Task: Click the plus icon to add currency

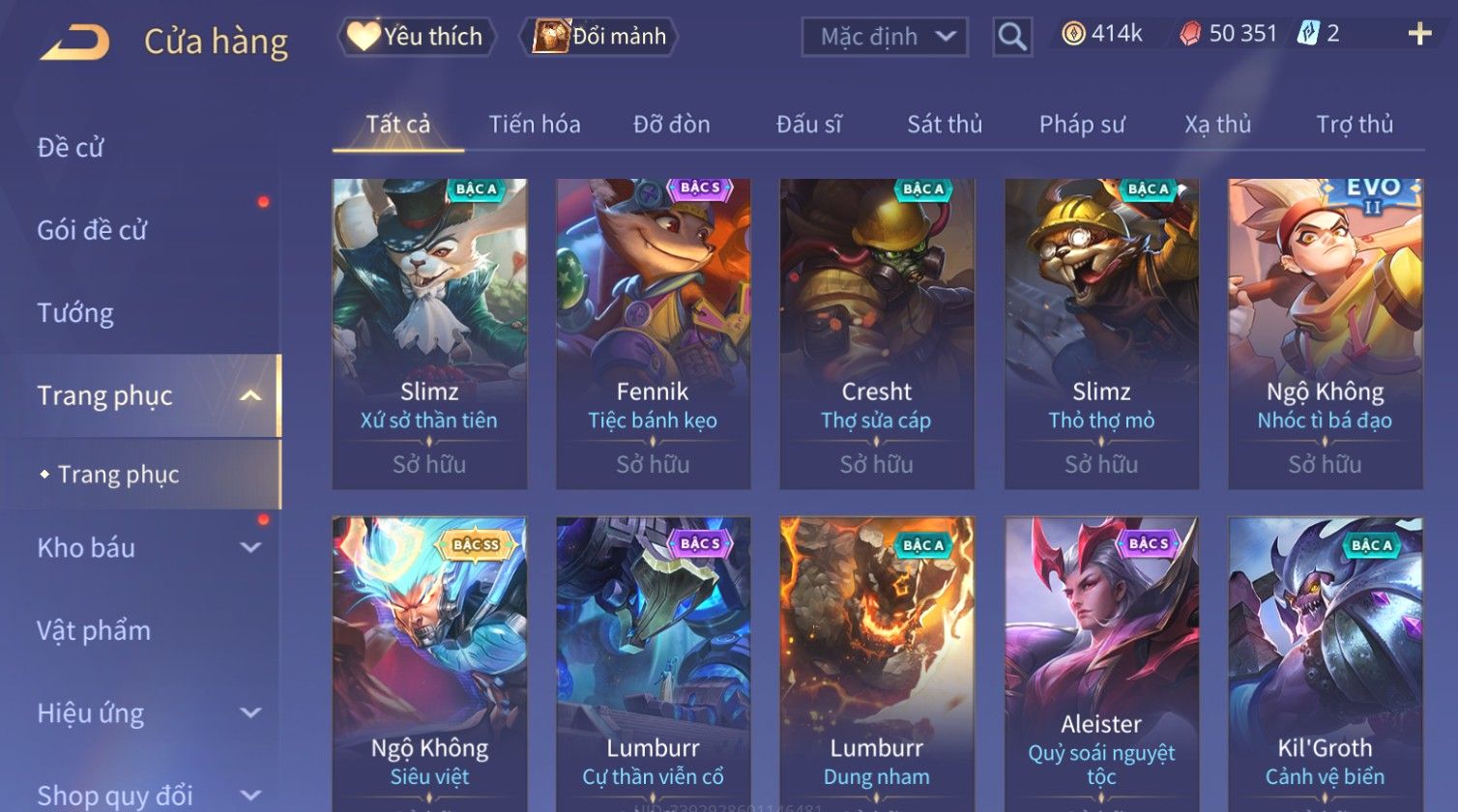Action: coord(1419,35)
